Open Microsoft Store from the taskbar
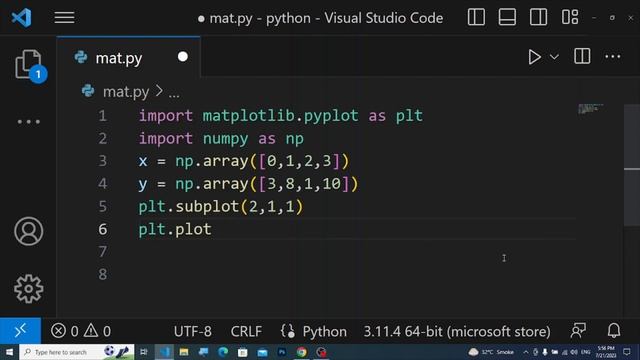 (242, 352)
